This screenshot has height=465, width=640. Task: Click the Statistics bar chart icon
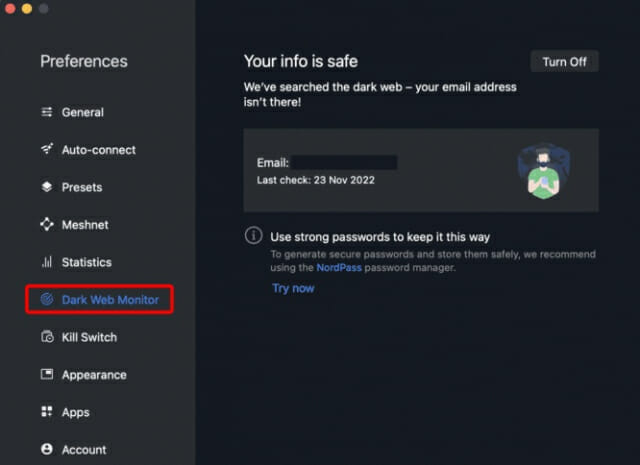pyautogui.click(x=46, y=262)
